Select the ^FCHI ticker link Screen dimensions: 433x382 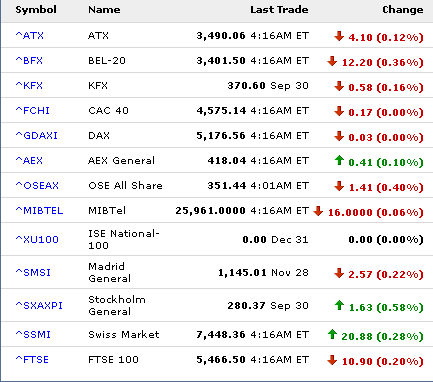32,110
